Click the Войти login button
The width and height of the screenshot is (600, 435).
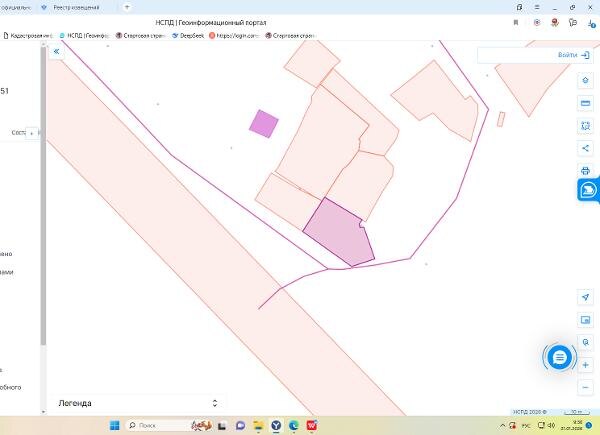click(574, 55)
